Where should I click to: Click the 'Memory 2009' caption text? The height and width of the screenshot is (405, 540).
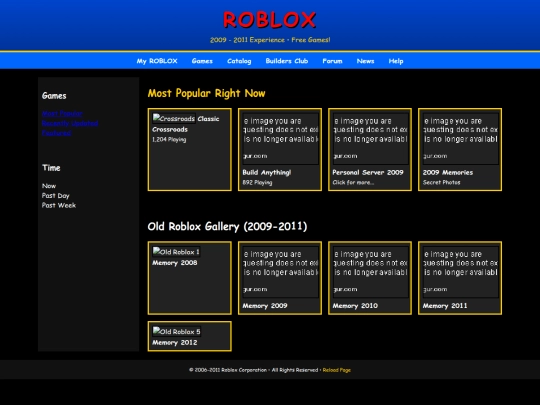pos(265,305)
